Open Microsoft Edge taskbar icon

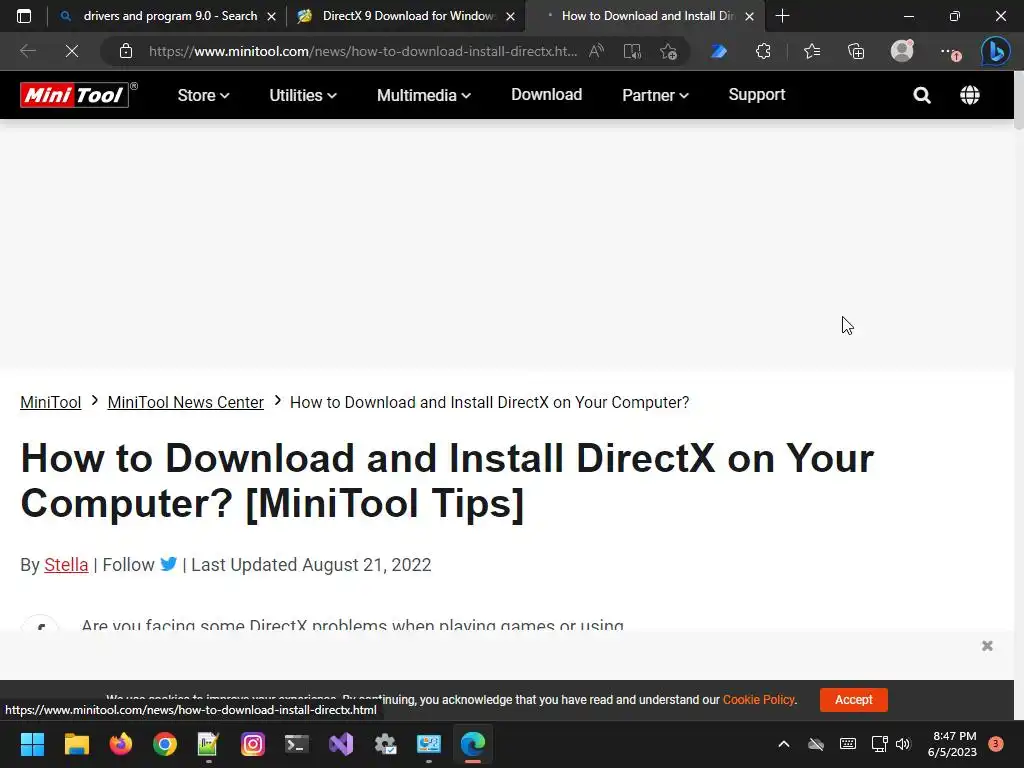pos(473,744)
